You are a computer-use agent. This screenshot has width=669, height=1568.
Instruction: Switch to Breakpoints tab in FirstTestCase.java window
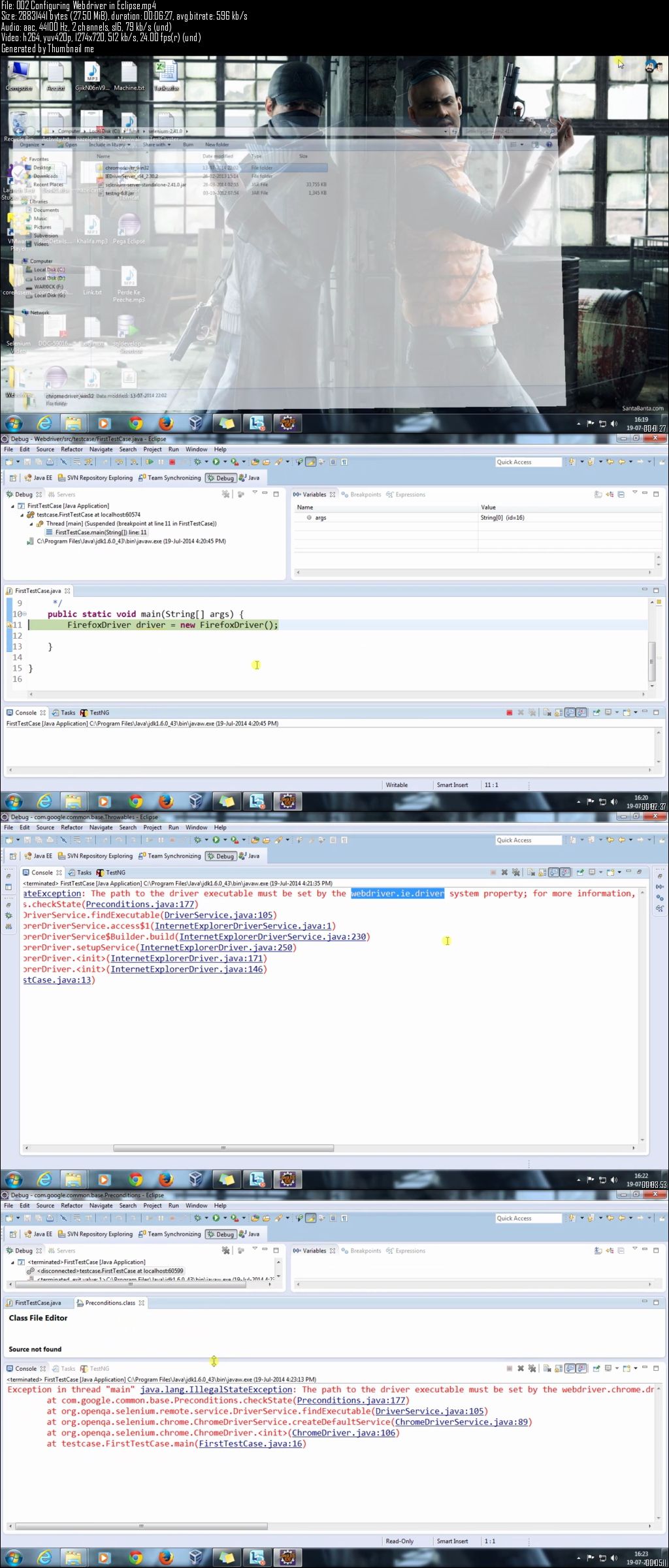pos(361,494)
